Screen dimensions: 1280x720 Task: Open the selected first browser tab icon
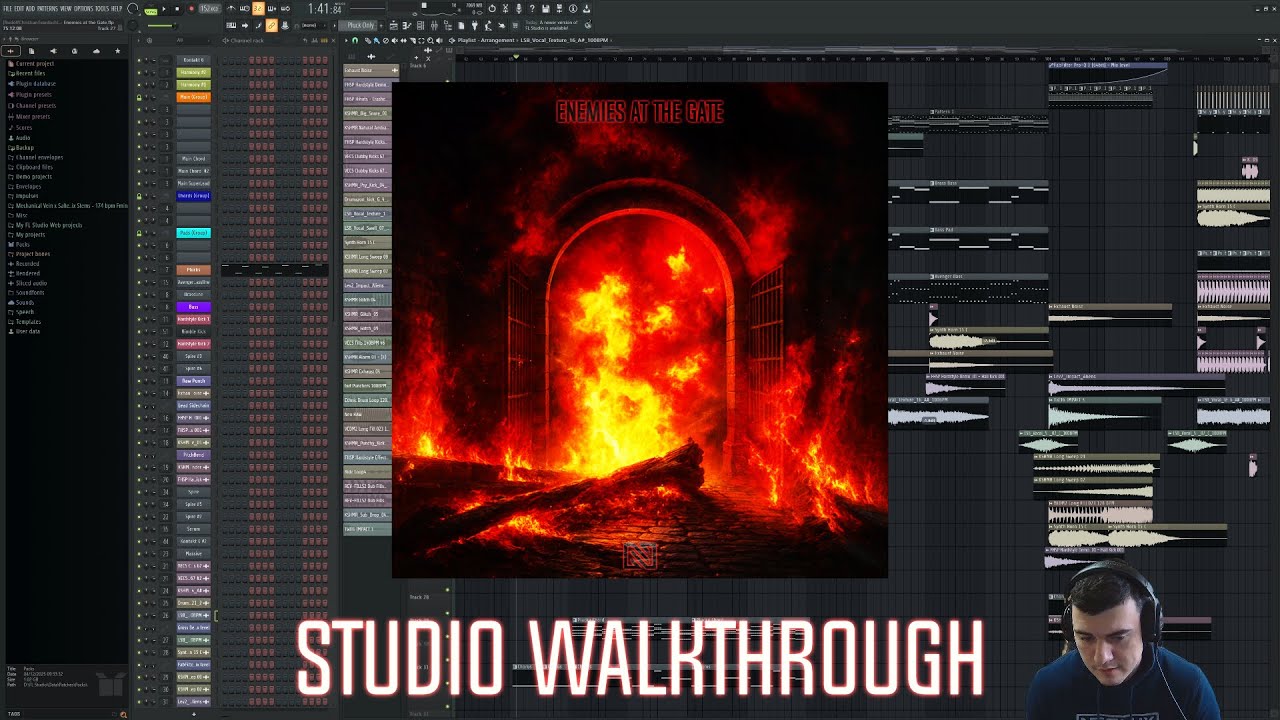pyautogui.click(x=11, y=51)
